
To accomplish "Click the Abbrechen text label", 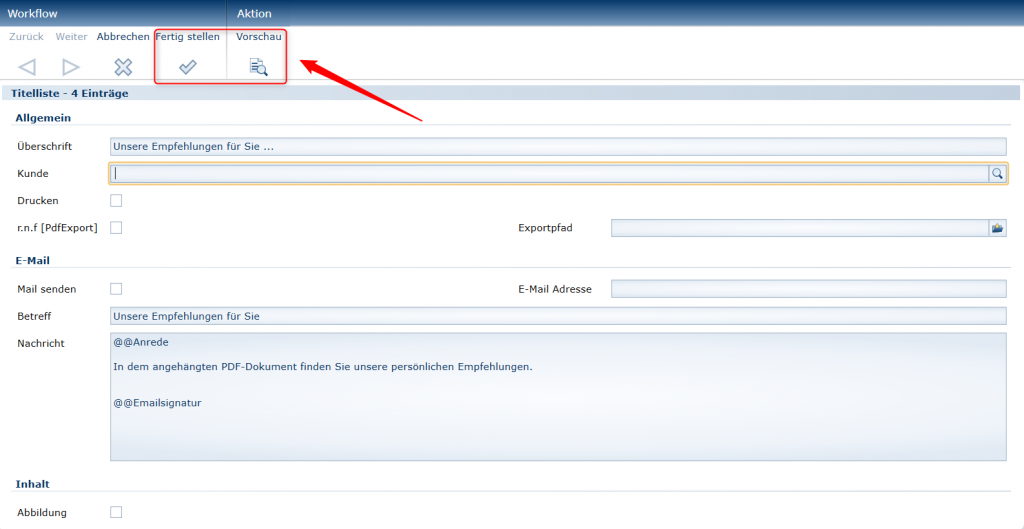I will click(x=123, y=37).
